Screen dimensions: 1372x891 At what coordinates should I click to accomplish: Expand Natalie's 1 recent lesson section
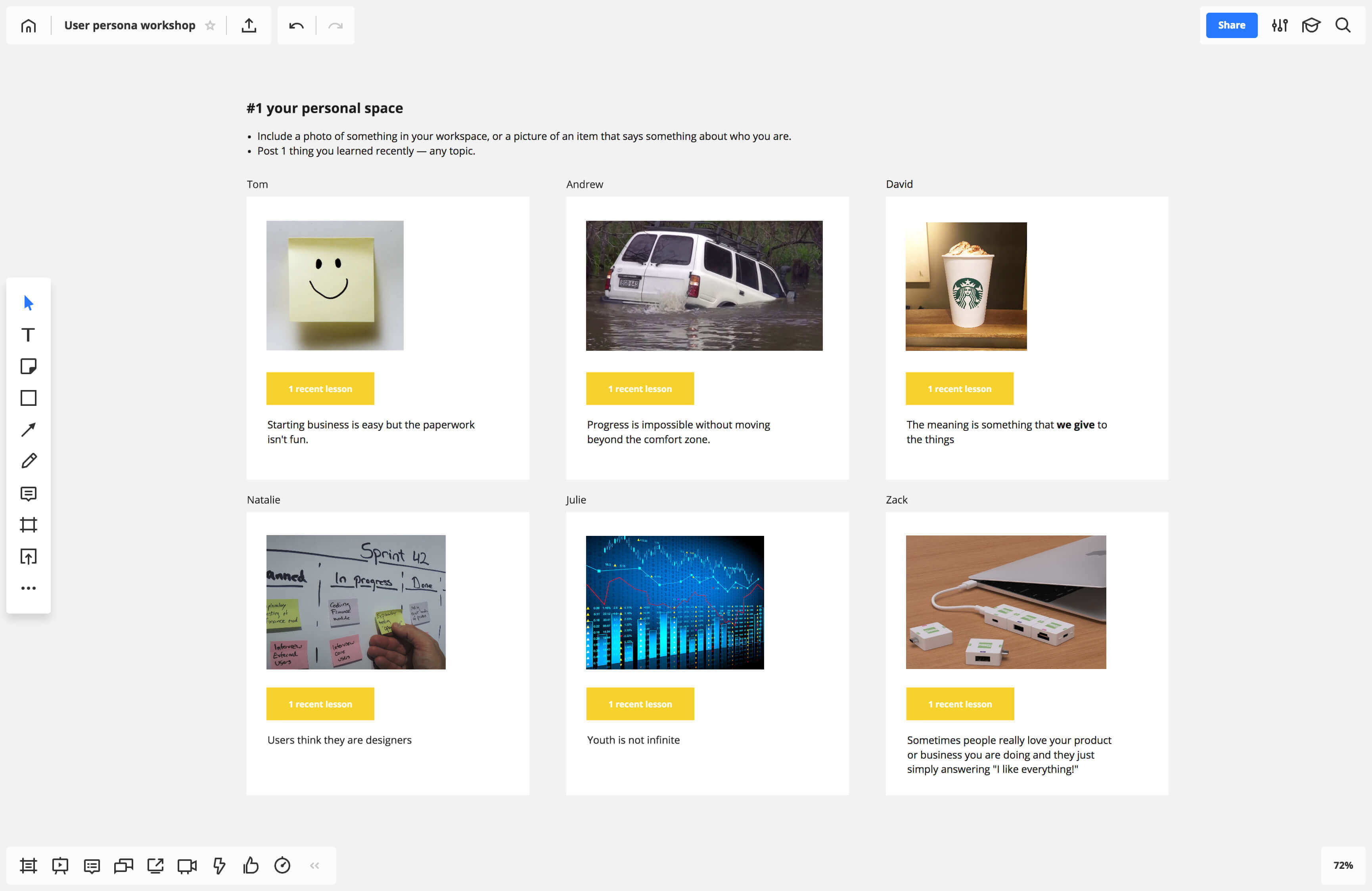point(320,704)
